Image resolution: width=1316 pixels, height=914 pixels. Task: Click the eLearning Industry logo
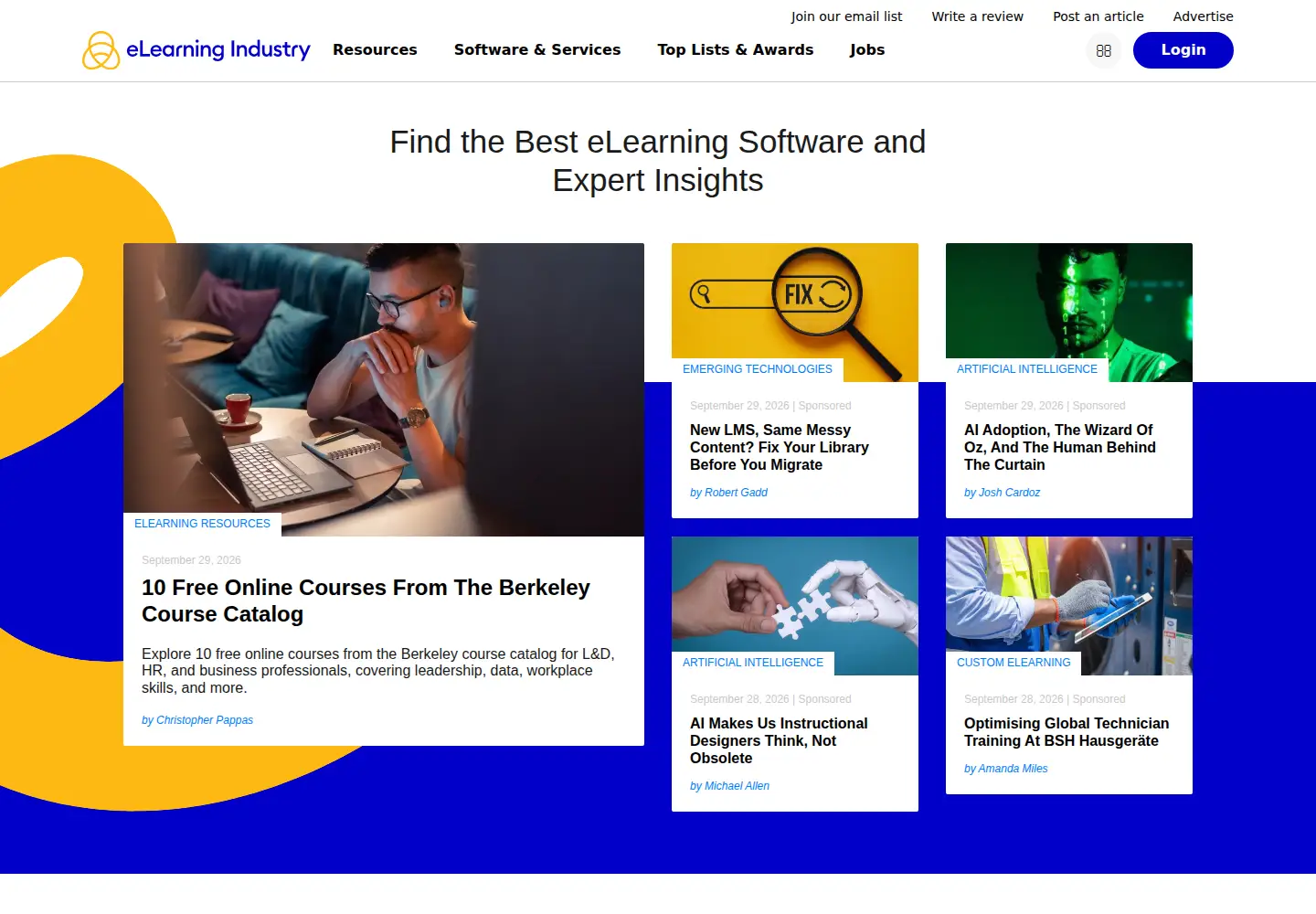tap(196, 50)
